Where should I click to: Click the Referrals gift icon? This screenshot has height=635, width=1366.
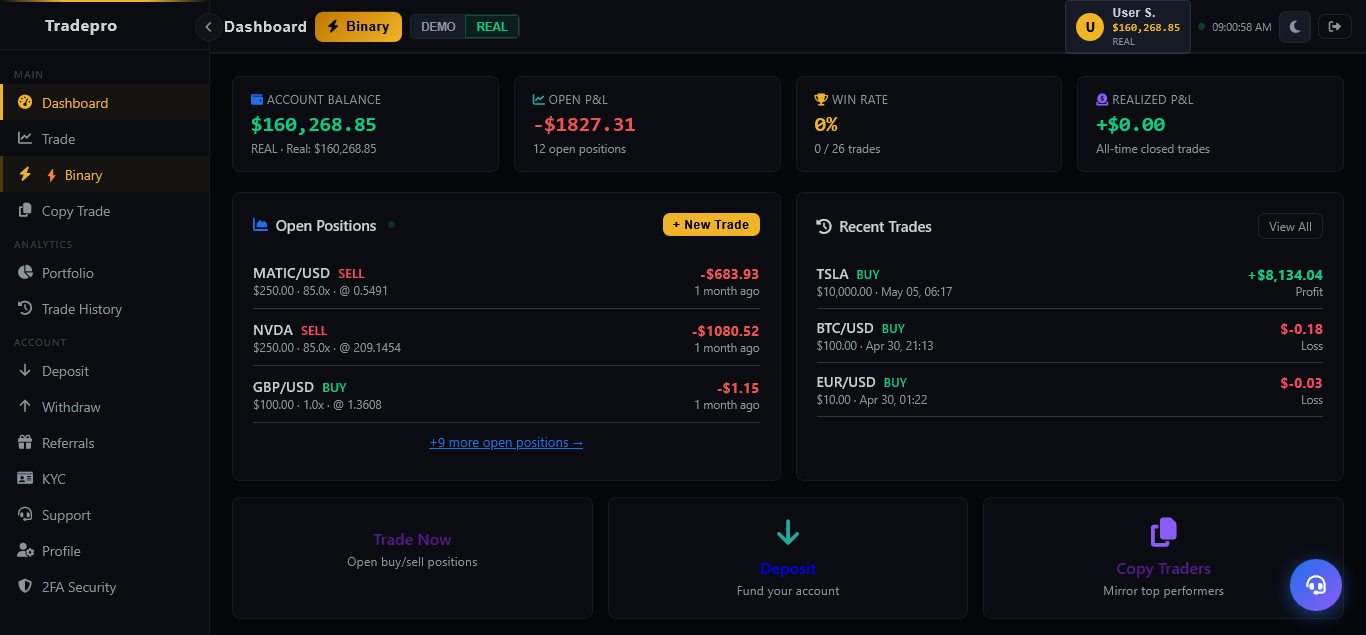(25, 442)
